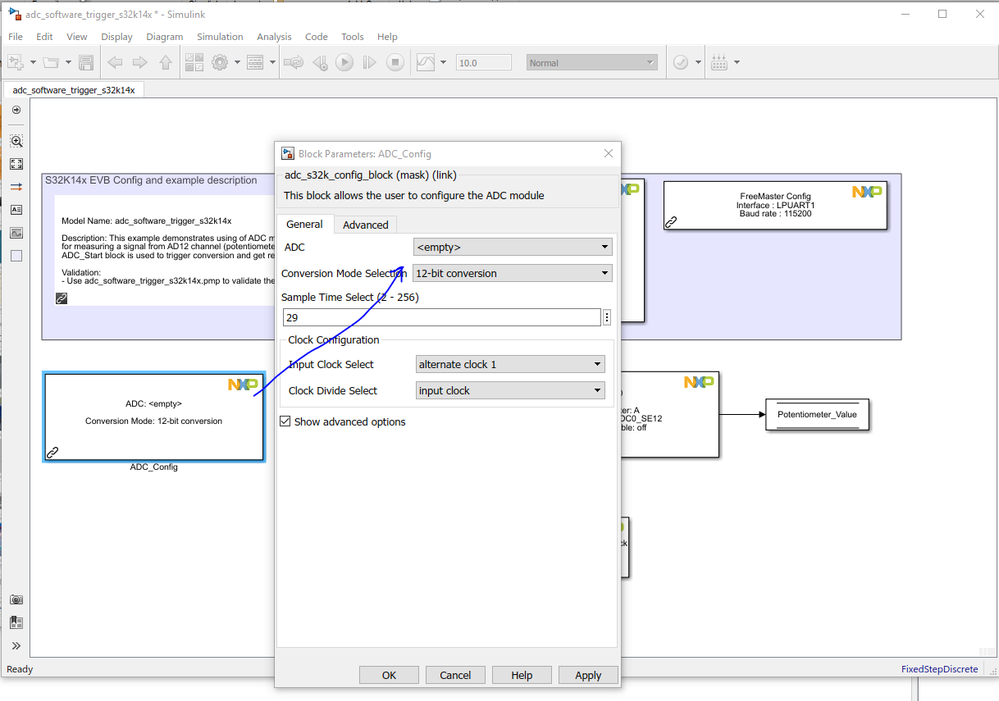Expand the Open folder dropdown arrow
Viewport: 999px width, 701px height.
coord(68,62)
